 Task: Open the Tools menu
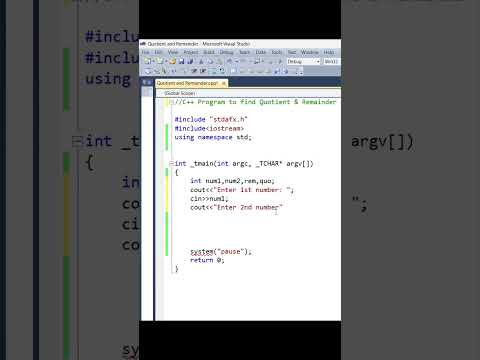click(x=276, y=52)
